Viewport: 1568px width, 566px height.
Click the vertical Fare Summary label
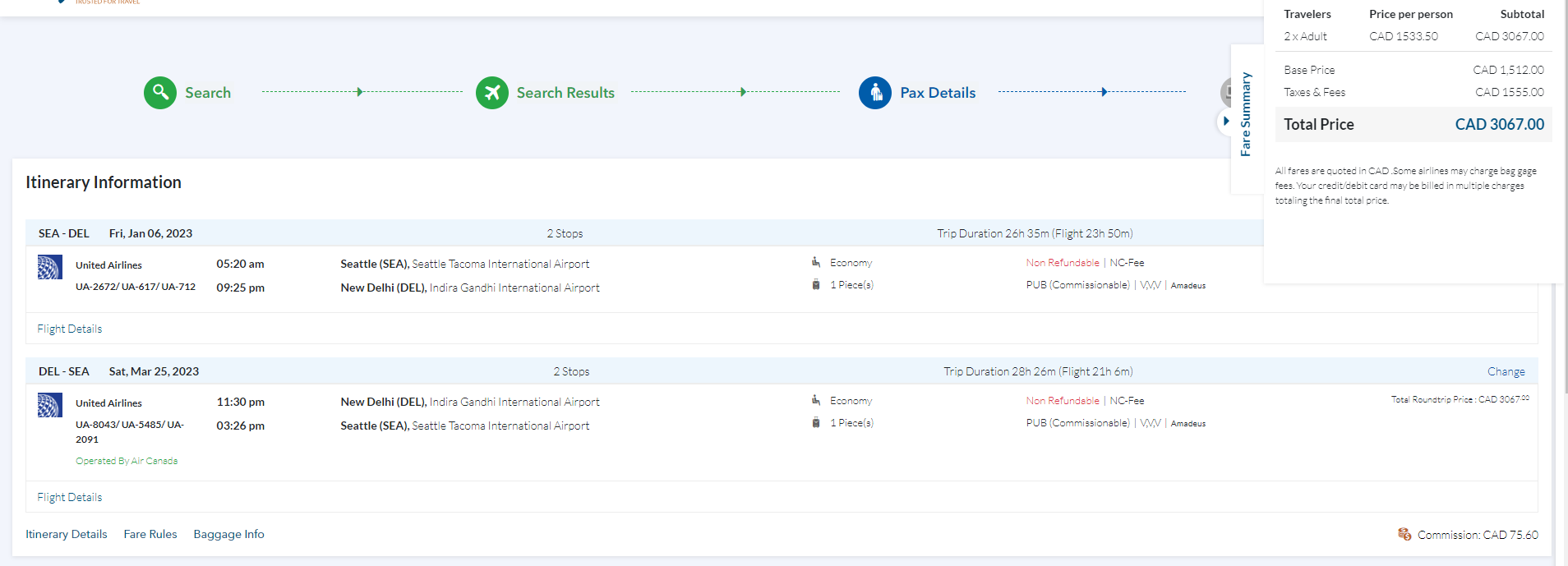[x=1246, y=114]
